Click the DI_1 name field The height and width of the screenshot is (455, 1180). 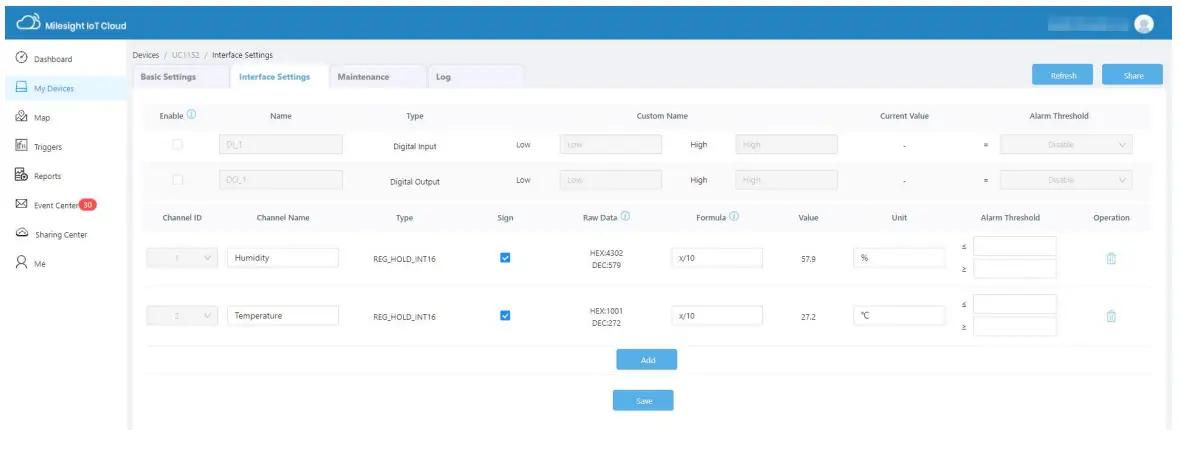(280, 144)
